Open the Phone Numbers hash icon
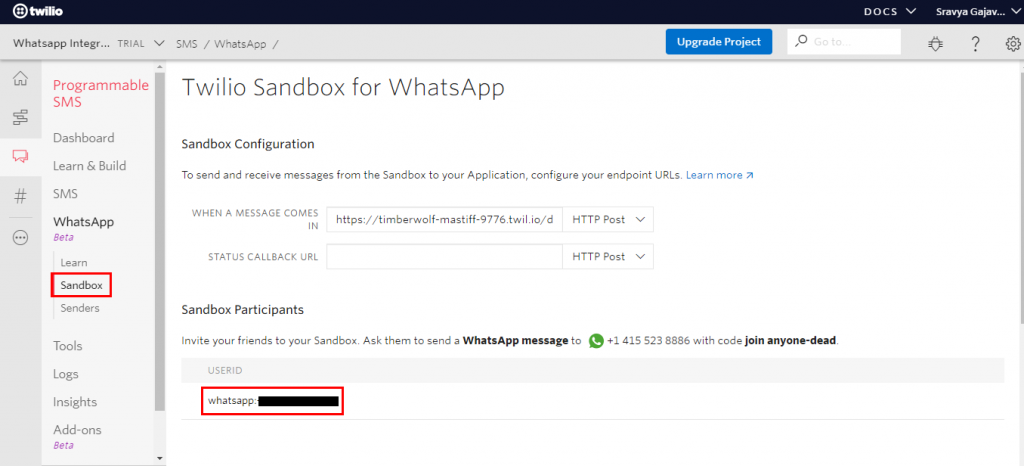1024x466 pixels. pyautogui.click(x=21, y=196)
